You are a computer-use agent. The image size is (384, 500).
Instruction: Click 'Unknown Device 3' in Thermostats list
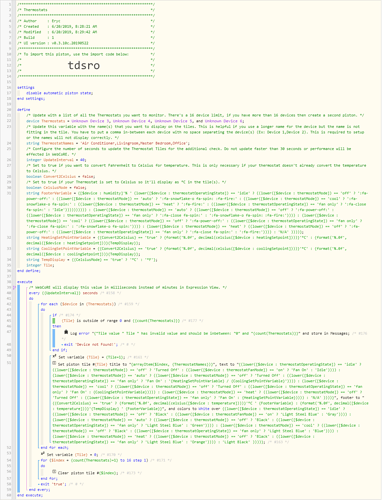click(x=90, y=121)
